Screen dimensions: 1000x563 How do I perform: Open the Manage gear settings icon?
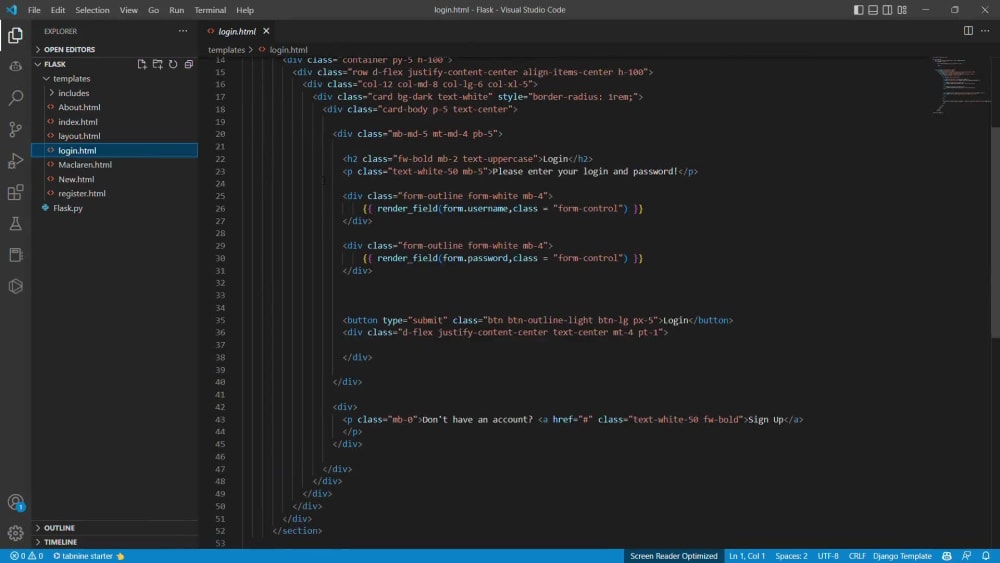15,532
